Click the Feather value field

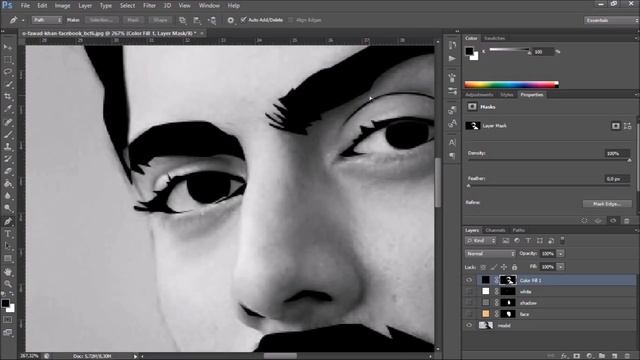click(617, 179)
